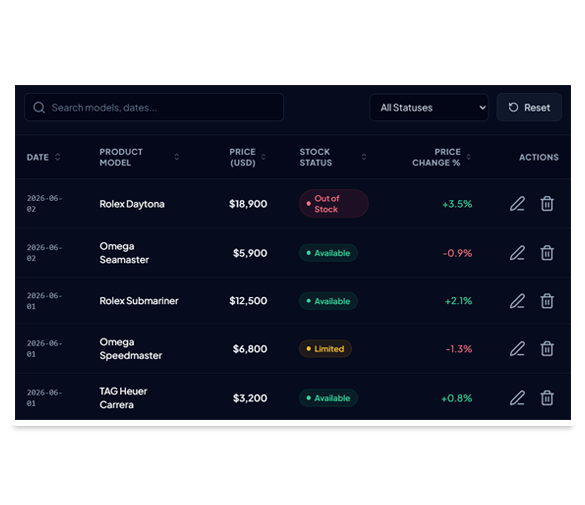Image resolution: width=585 pixels, height=505 pixels.
Task: Click the Actions column header
Action: pyautogui.click(x=539, y=157)
